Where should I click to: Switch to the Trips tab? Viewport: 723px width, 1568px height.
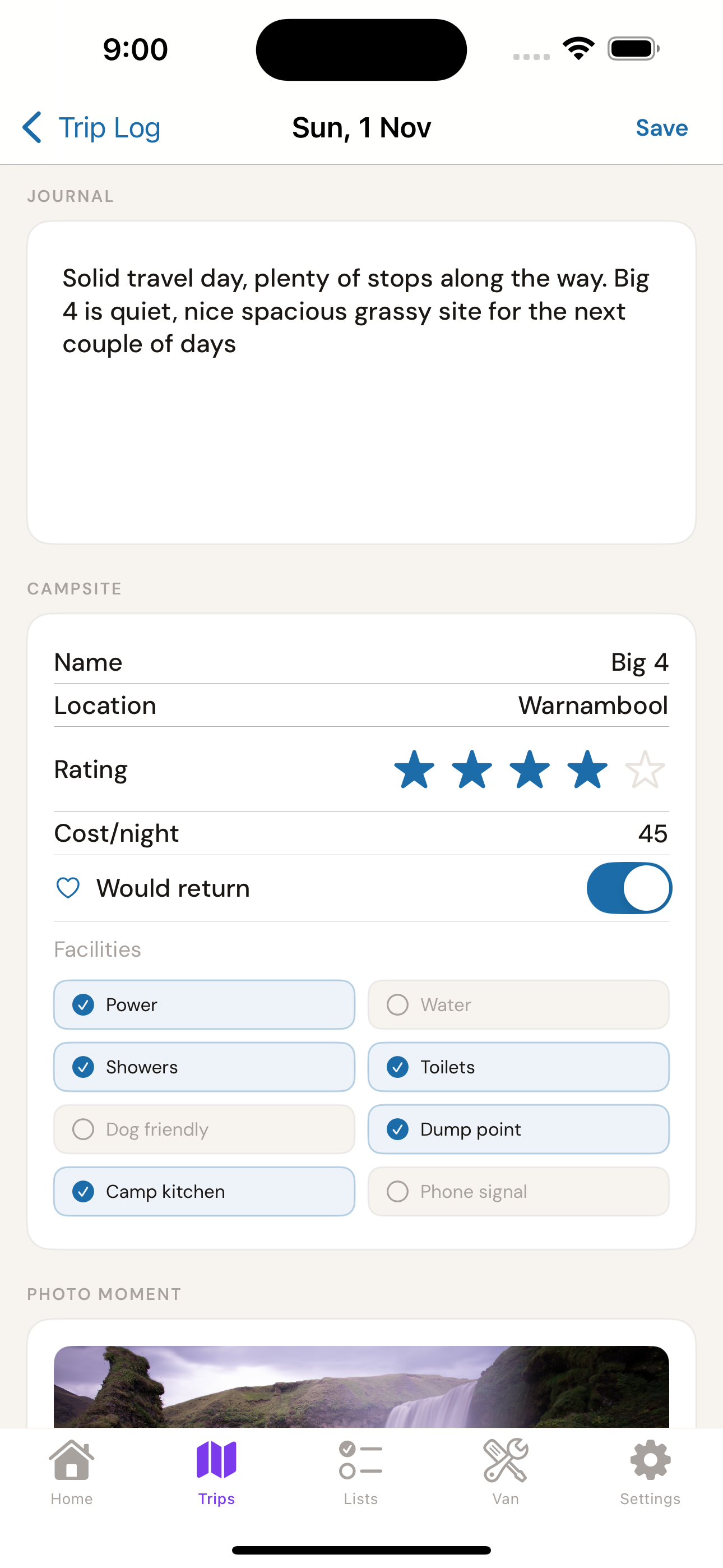tap(217, 1472)
